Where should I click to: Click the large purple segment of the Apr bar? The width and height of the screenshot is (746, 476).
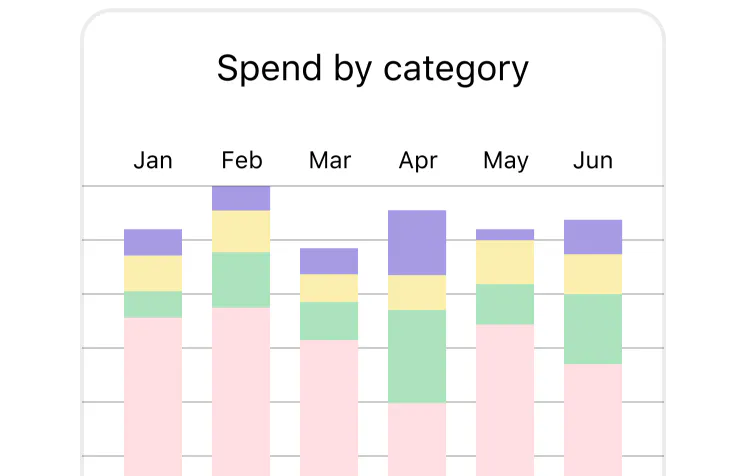pos(417,242)
